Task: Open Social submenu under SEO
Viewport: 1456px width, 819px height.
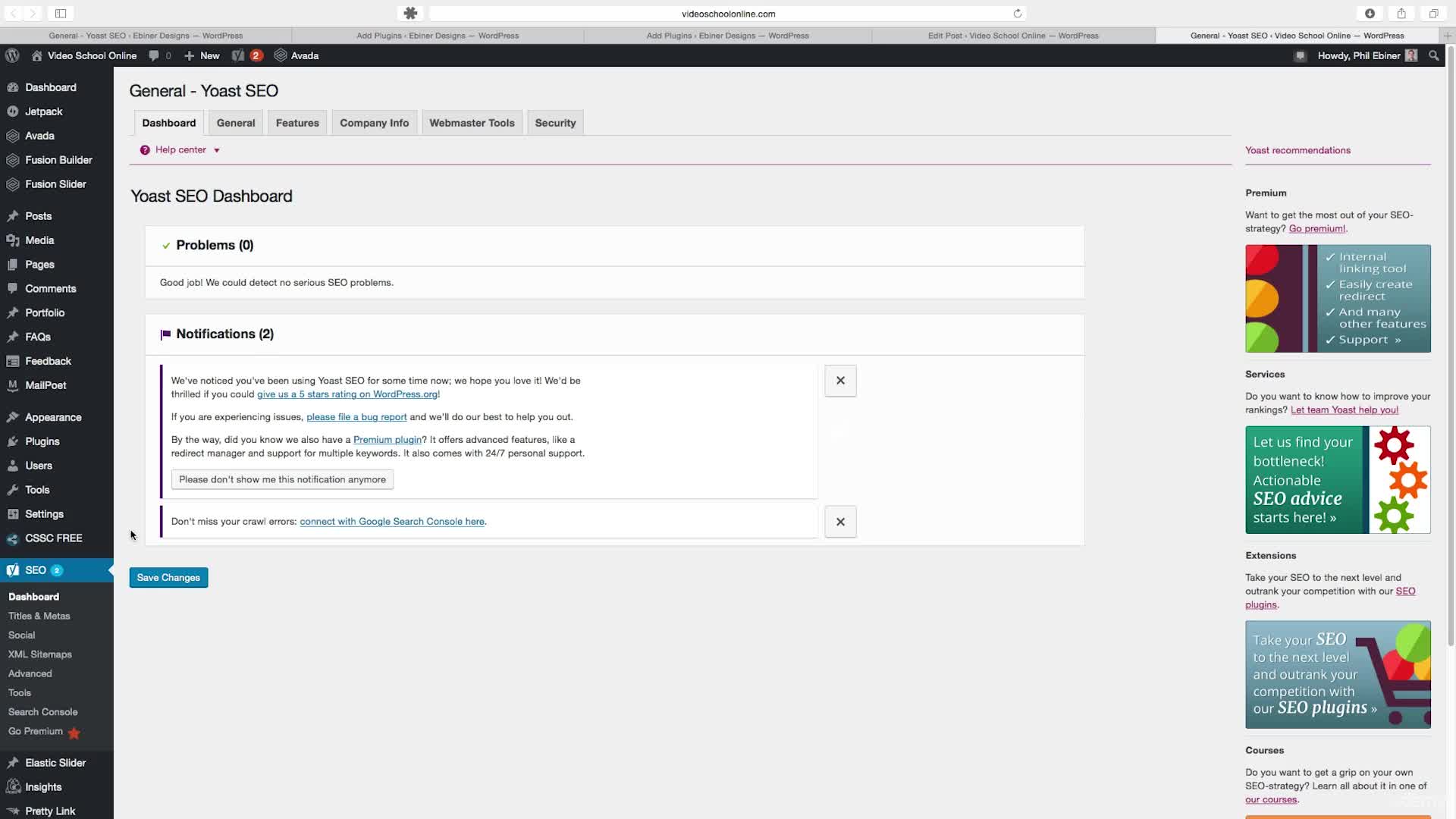Action: (22, 635)
